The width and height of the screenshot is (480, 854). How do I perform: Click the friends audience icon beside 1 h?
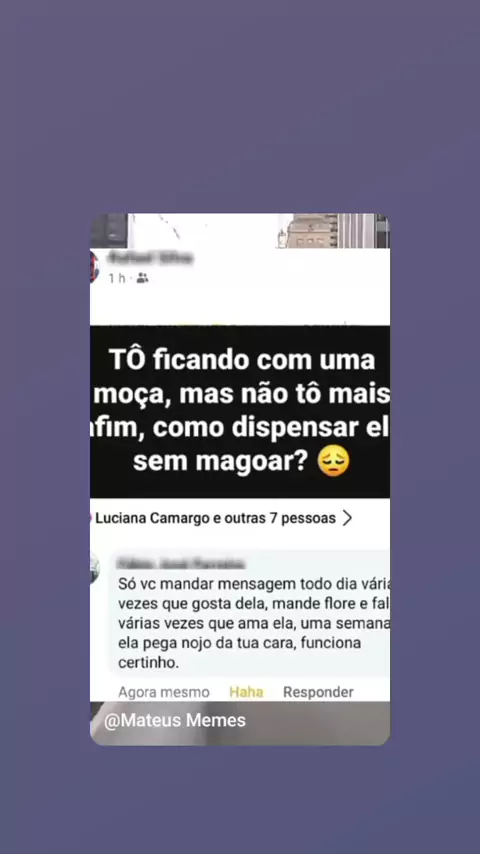point(142,278)
